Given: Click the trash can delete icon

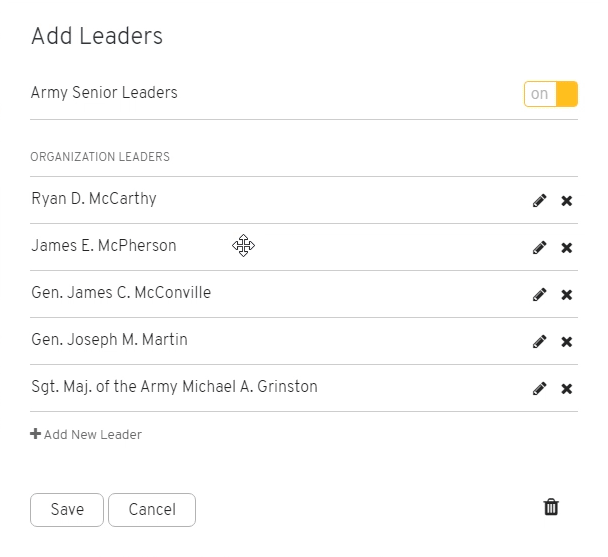Looking at the screenshot, I should click(551, 507).
